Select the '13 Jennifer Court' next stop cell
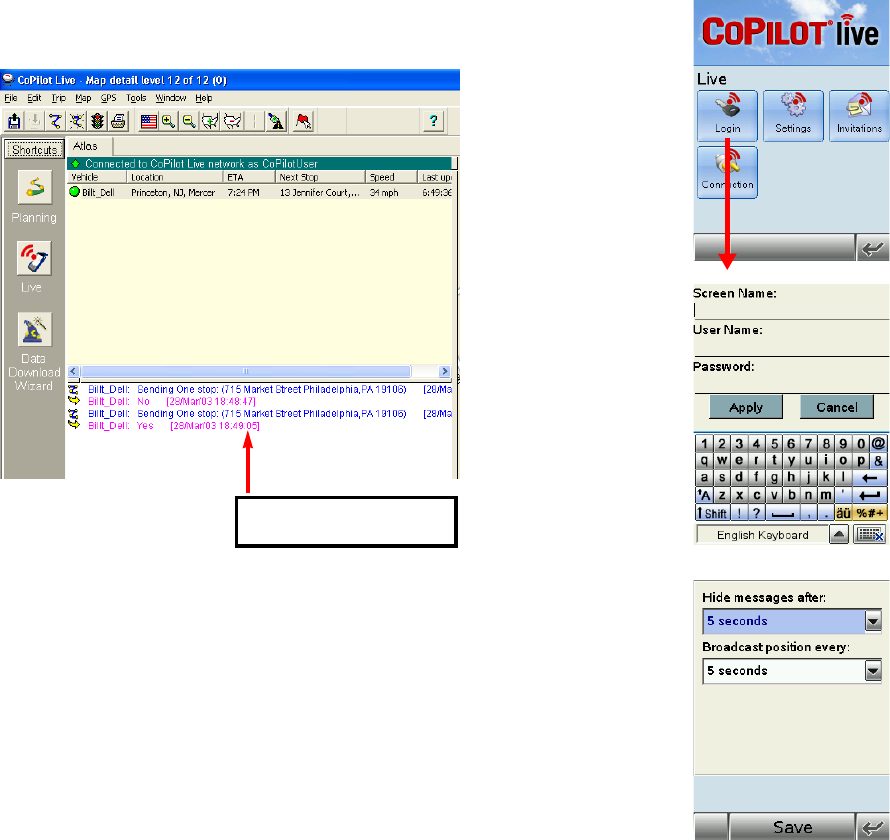This screenshot has height=840, width=890. 319,192
